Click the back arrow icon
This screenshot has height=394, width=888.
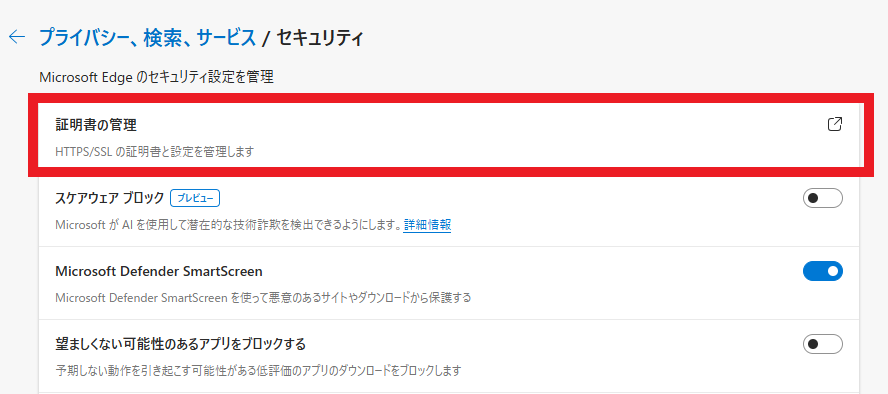tap(17, 37)
